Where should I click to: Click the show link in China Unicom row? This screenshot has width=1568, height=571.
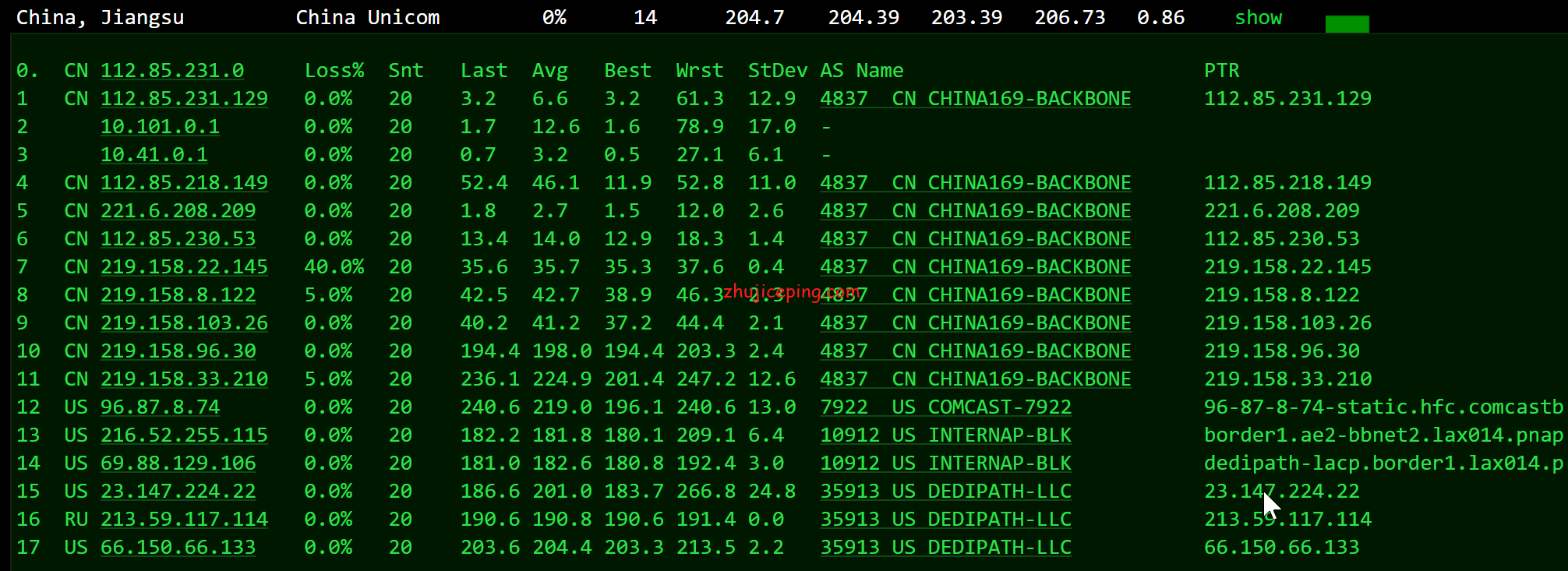[1258, 17]
